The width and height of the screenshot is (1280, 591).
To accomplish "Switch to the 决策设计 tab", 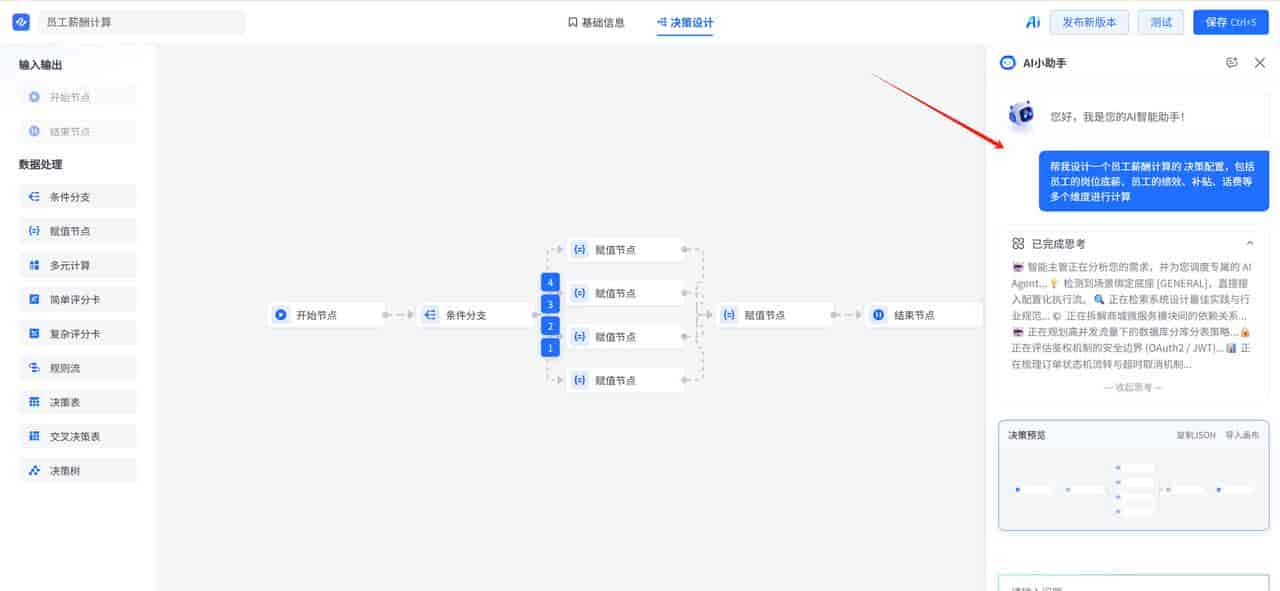I will click(x=685, y=22).
